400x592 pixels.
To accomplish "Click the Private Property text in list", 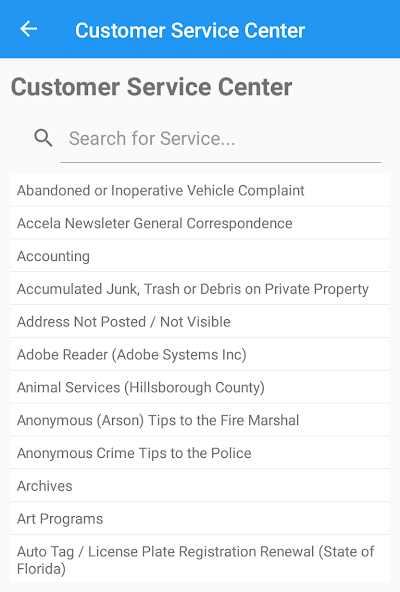I will (317, 289).
